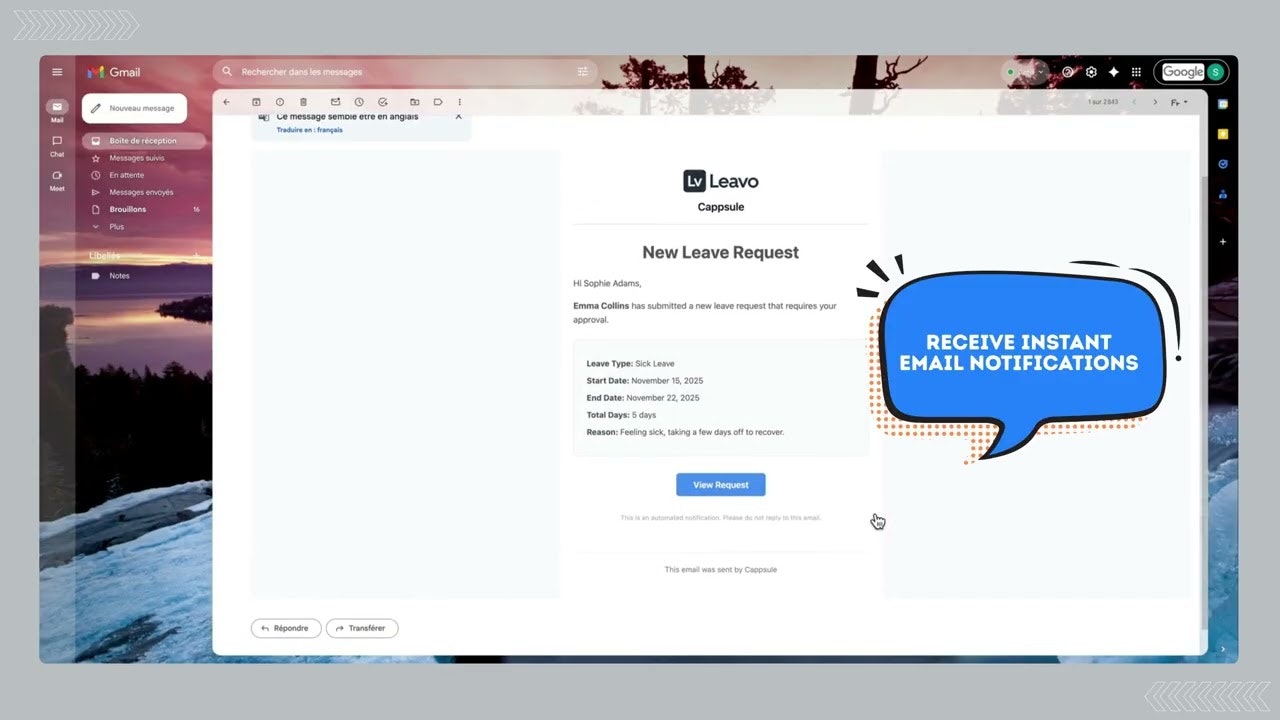The image size is (1280, 720).
Task: Open Brouillons folder
Action: [144, 209]
